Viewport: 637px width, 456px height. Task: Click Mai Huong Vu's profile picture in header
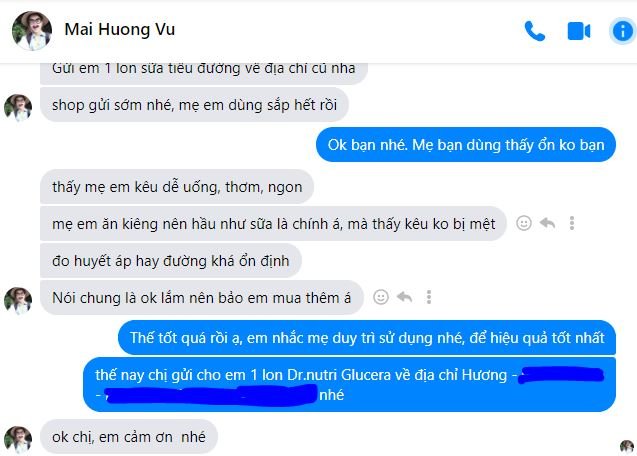[32, 31]
